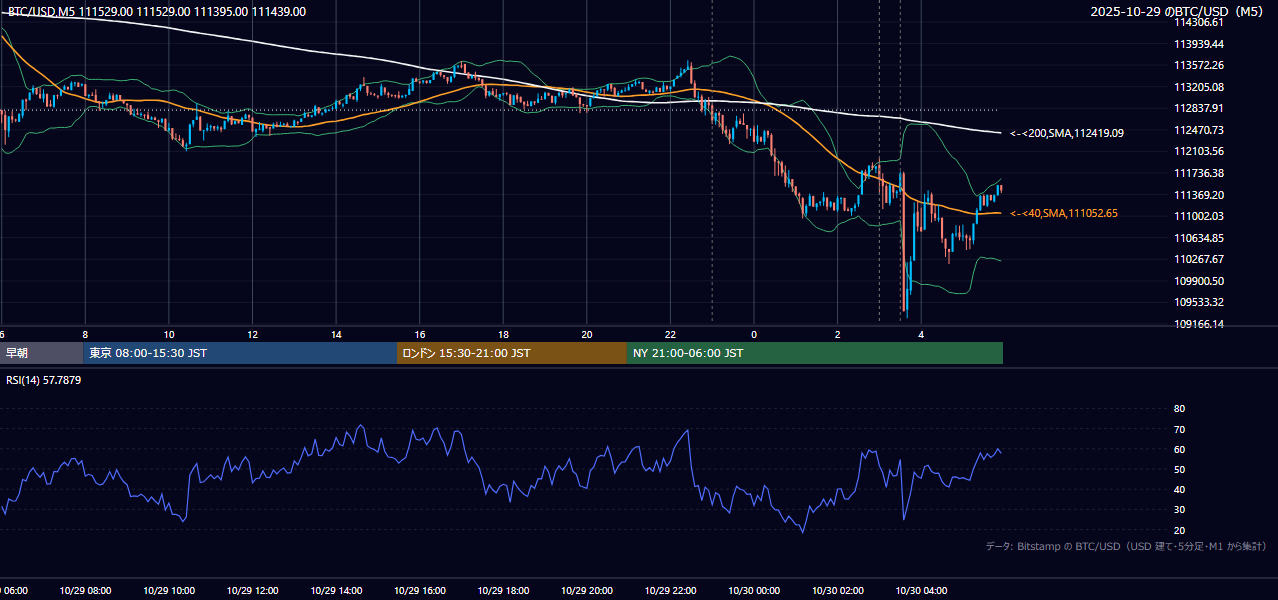This screenshot has height=600, width=1278.
Task: Click the 早朝 session bar
Action: click(41, 353)
